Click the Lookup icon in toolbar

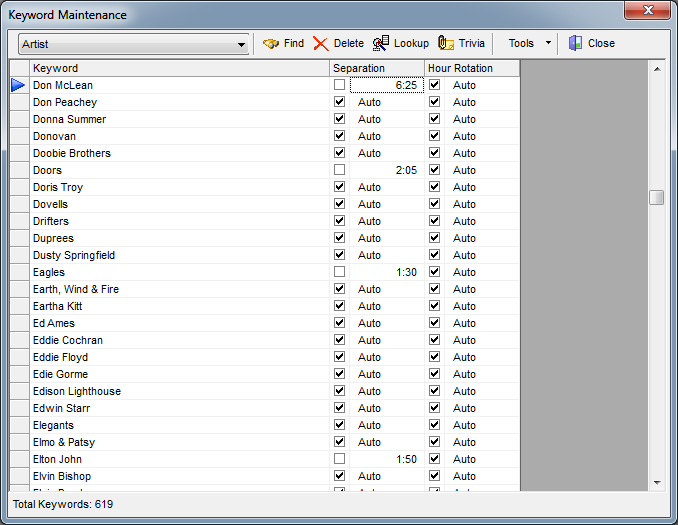(381, 44)
